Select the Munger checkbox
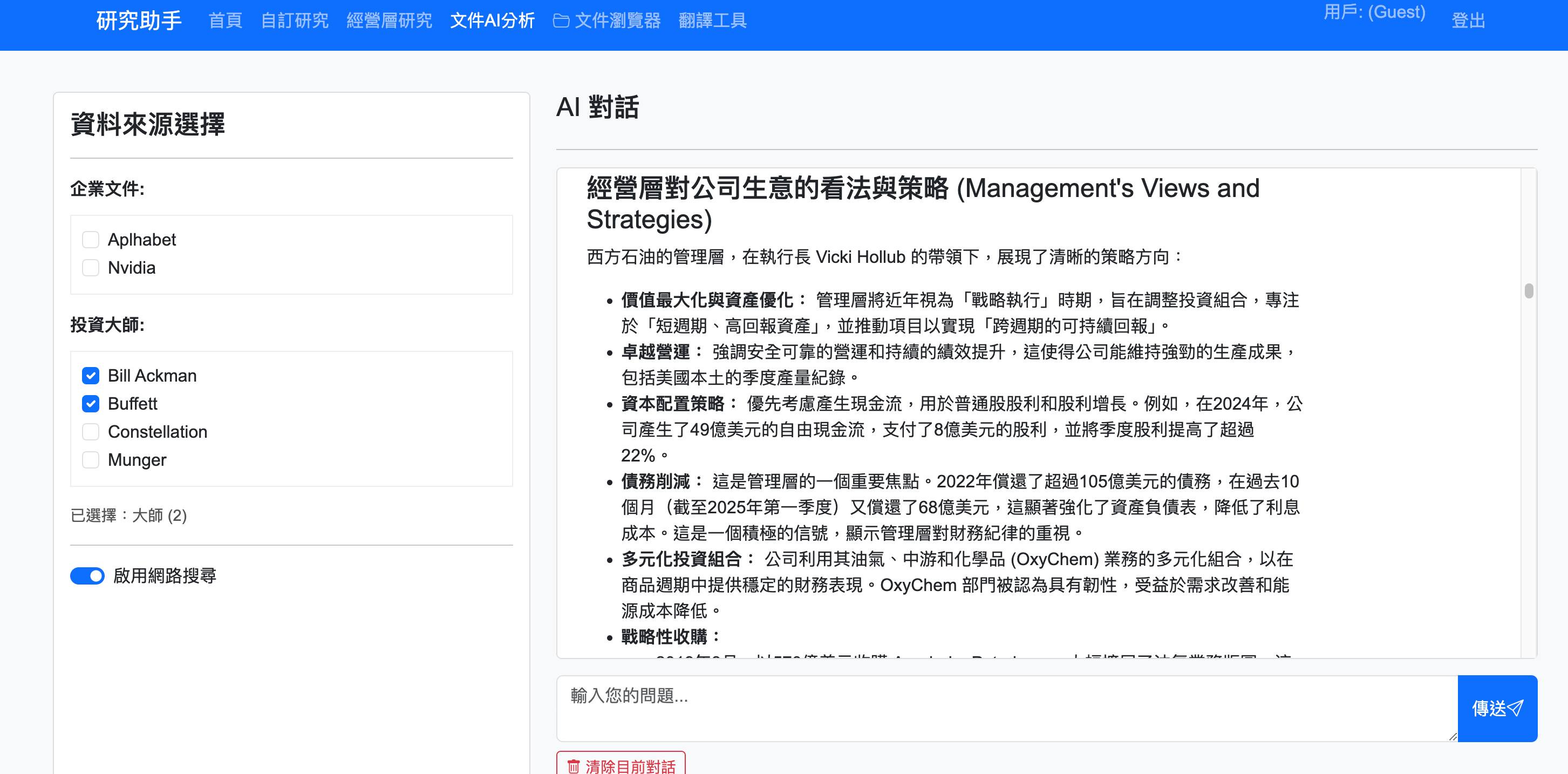 [91, 460]
